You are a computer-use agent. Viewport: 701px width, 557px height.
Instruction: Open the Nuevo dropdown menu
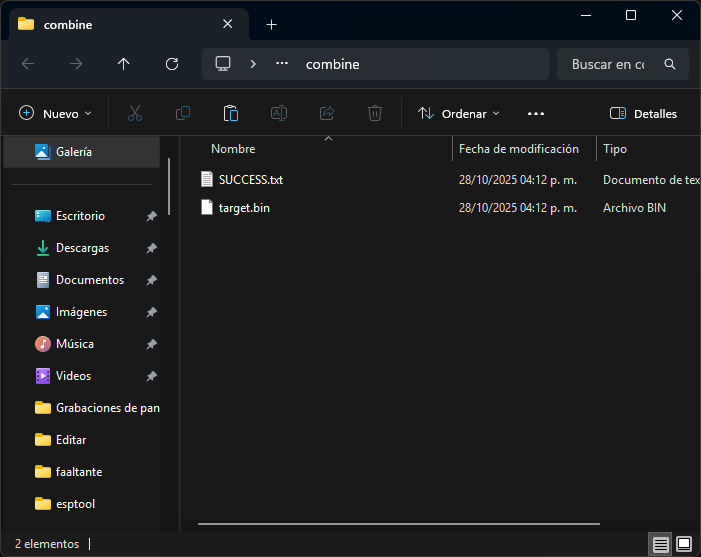(x=55, y=114)
